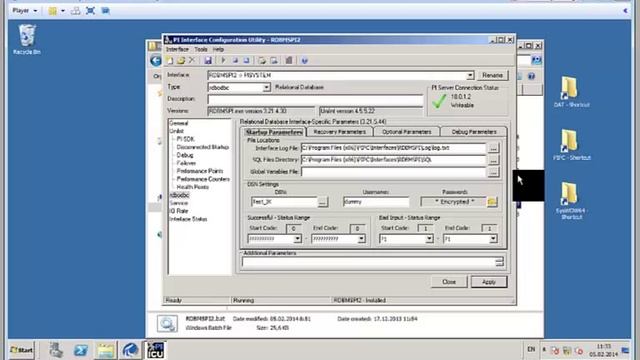
Task: Click the Delete X icon in toolbar
Action: pyautogui.click(x=192, y=61)
